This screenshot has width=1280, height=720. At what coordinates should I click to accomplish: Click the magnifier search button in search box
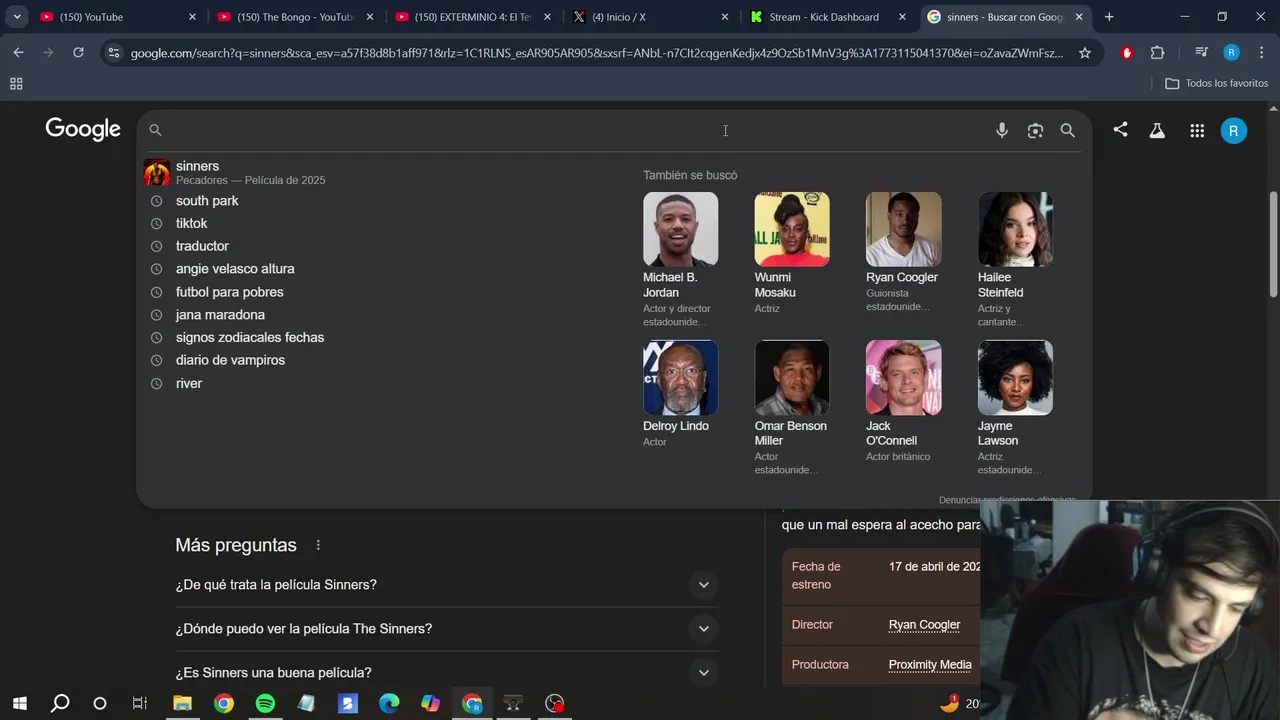(x=1068, y=130)
